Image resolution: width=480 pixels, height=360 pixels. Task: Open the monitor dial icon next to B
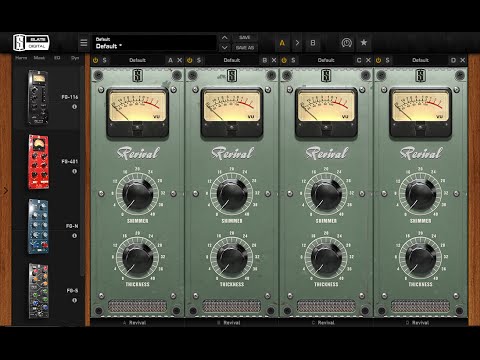point(347,43)
